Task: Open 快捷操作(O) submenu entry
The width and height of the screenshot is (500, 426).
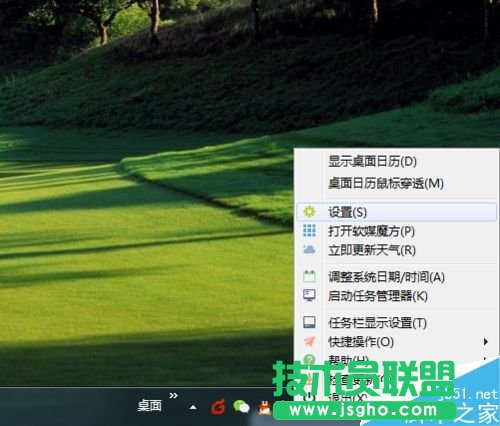Action: (x=396, y=342)
